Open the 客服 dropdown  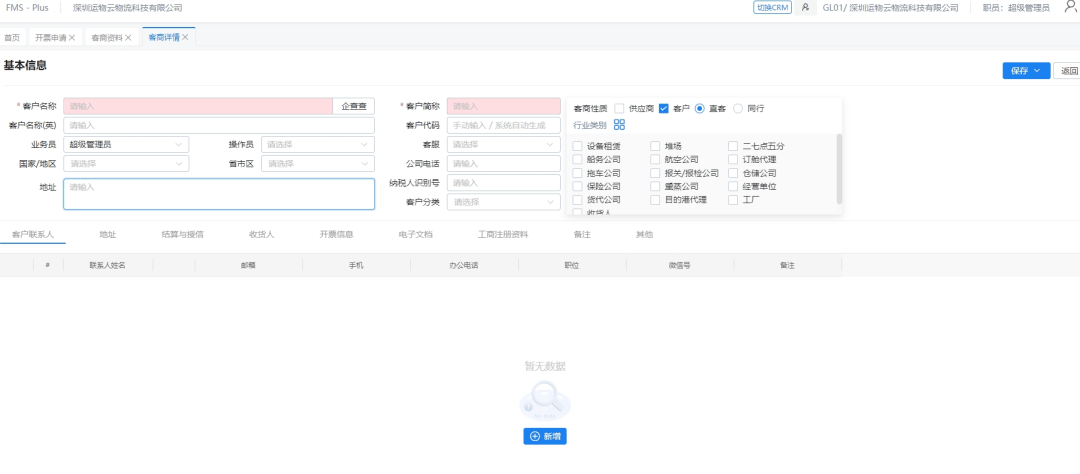pyautogui.click(x=504, y=145)
